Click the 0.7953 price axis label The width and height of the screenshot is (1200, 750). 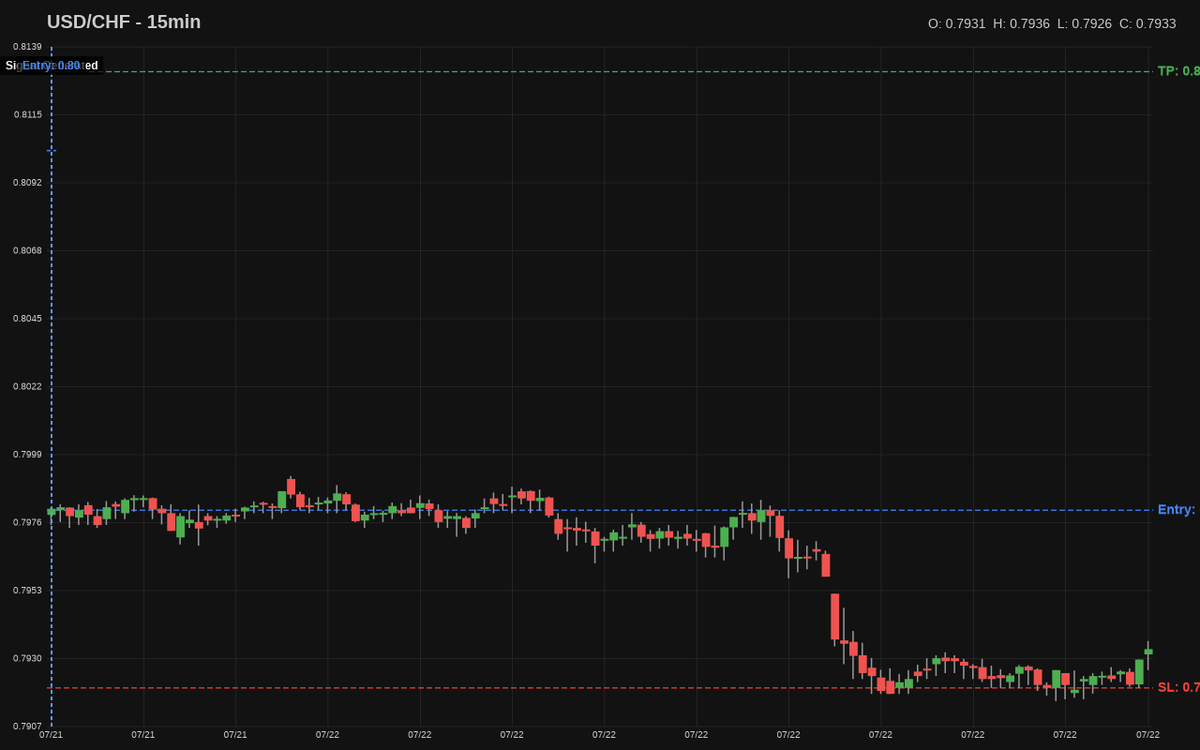27,591
